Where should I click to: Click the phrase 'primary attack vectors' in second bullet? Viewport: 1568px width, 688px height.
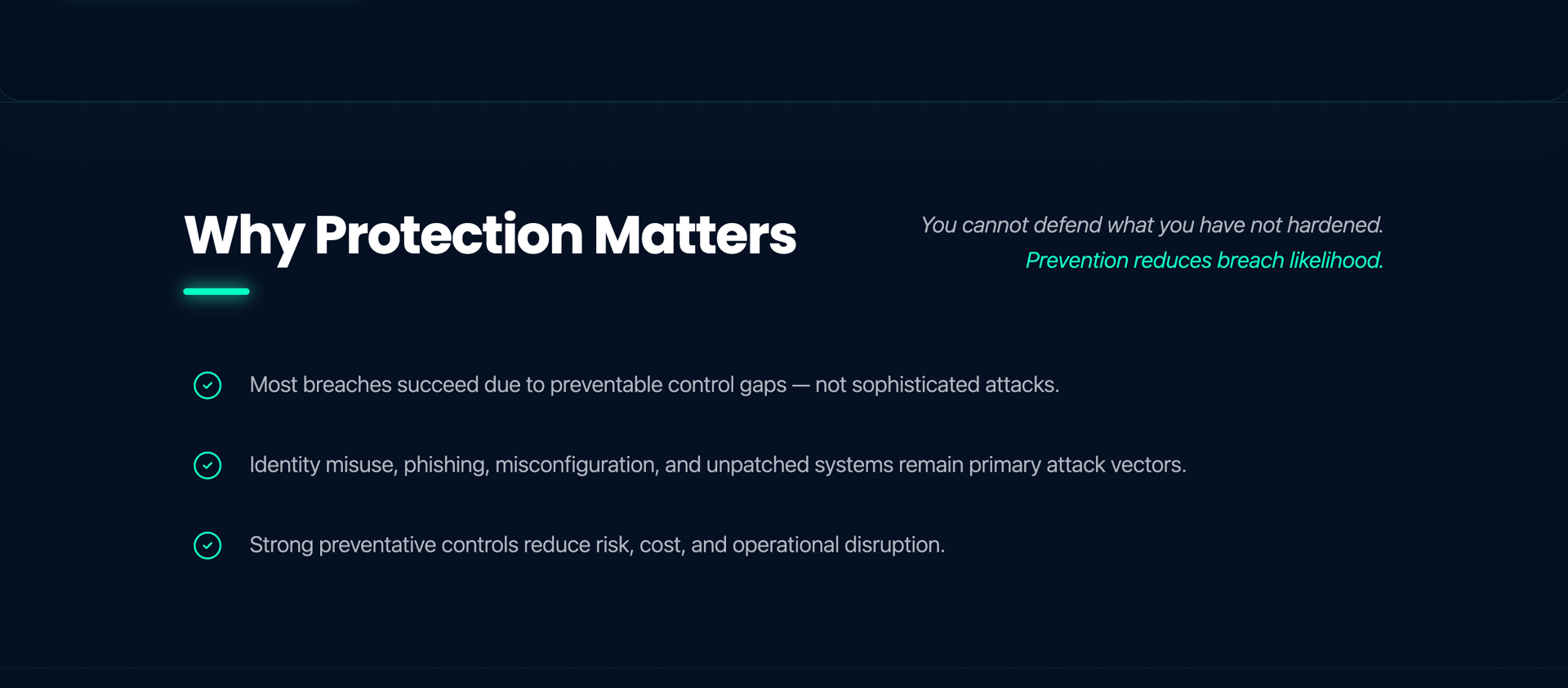tap(1076, 465)
